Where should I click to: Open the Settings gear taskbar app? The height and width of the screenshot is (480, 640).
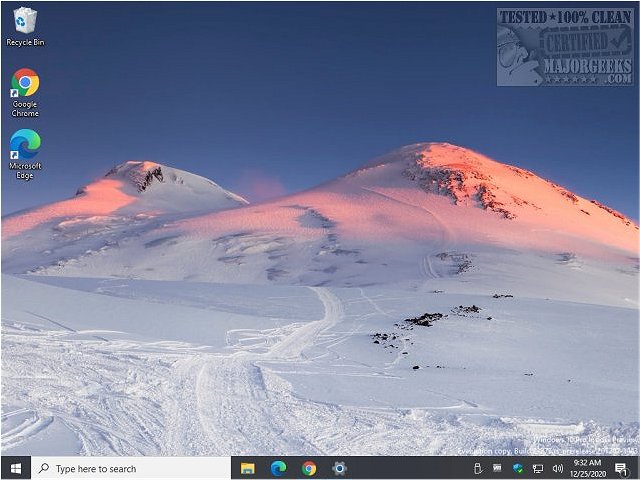coord(339,468)
